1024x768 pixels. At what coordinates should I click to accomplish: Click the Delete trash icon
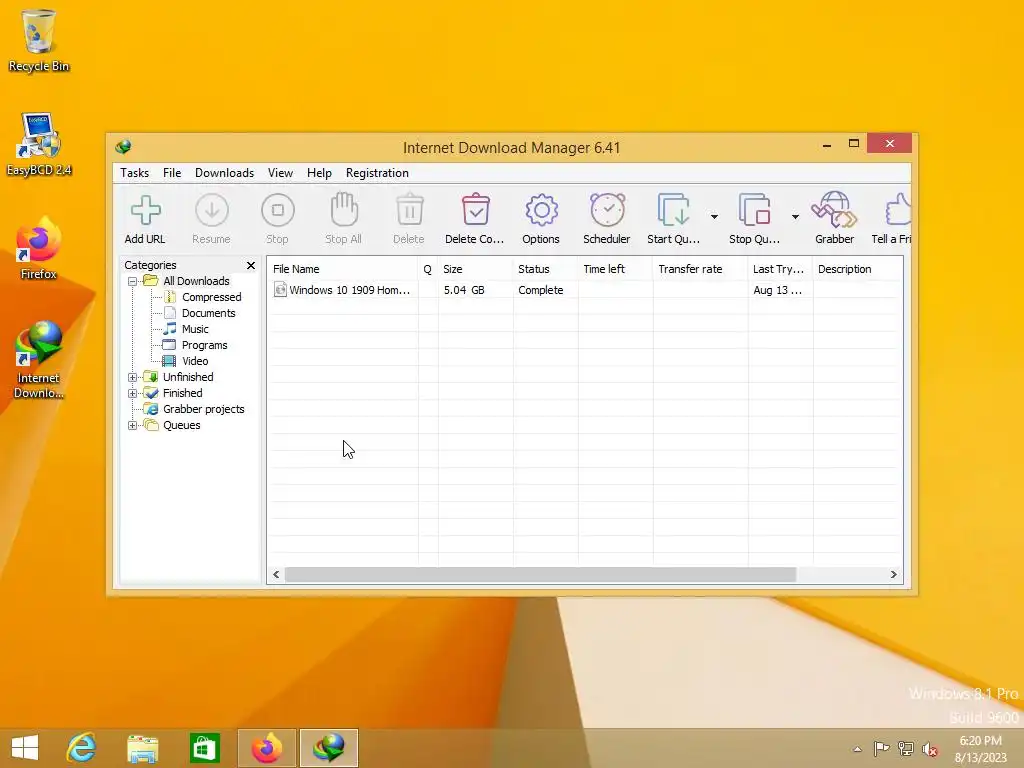[x=409, y=210]
